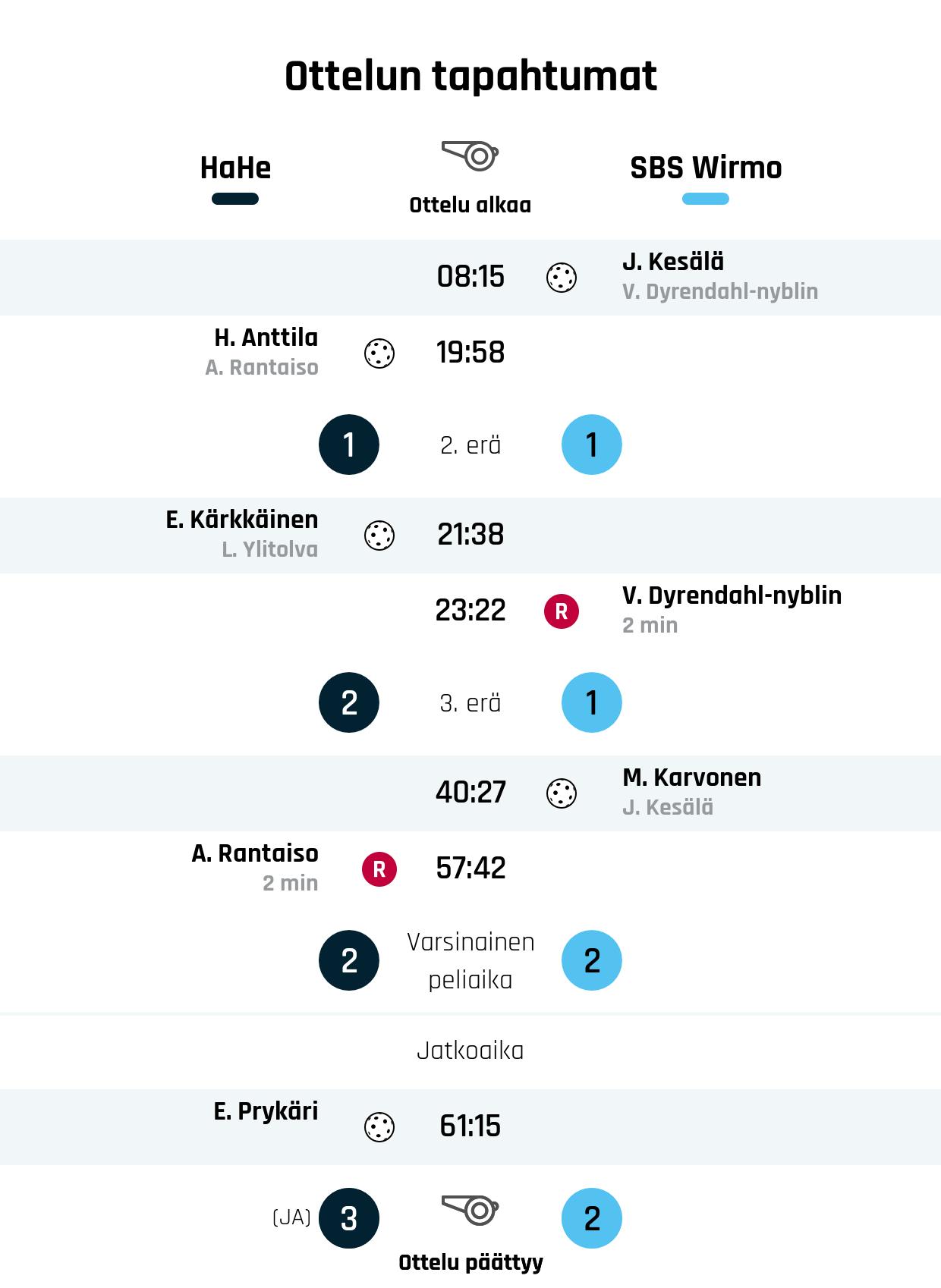Click the goal ball icon at 21:38
This screenshot has width=941, height=1288.
tap(379, 536)
